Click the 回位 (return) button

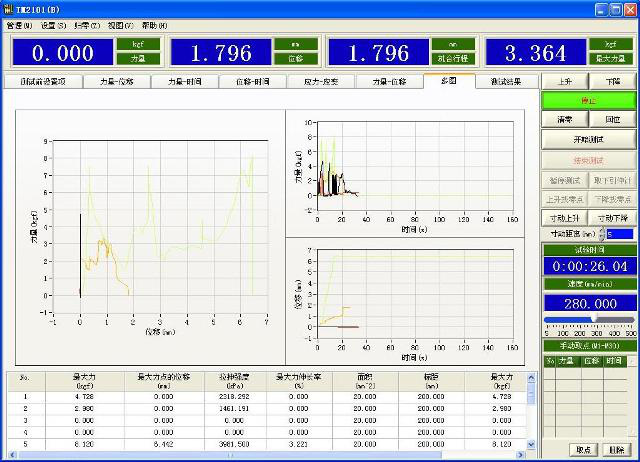click(613, 119)
